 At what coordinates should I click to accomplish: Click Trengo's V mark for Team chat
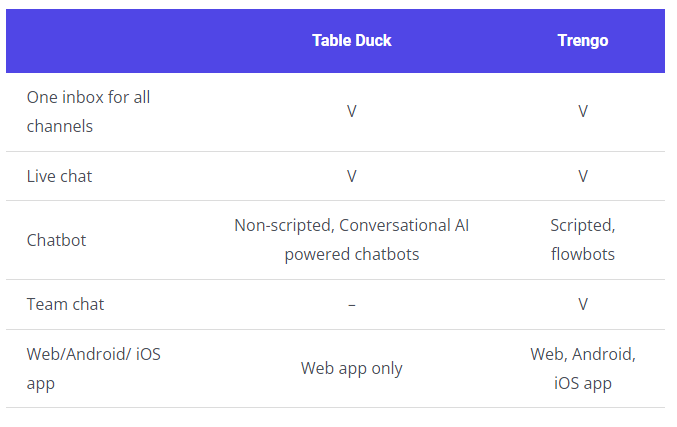(x=582, y=304)
